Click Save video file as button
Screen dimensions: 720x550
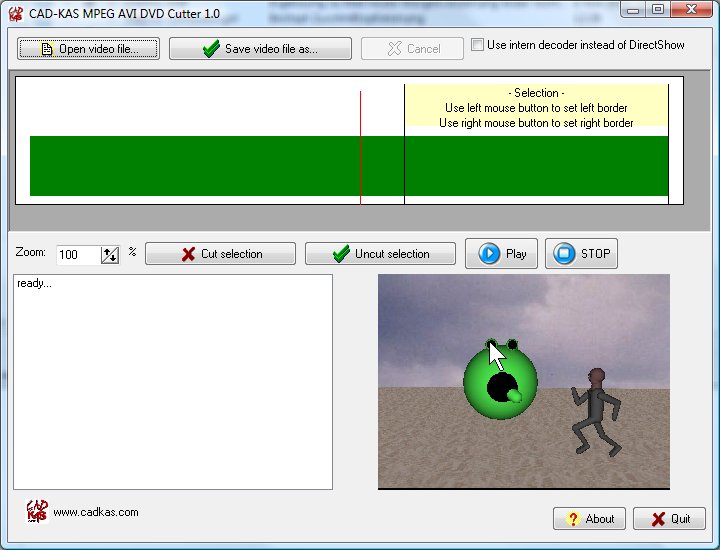260,48
